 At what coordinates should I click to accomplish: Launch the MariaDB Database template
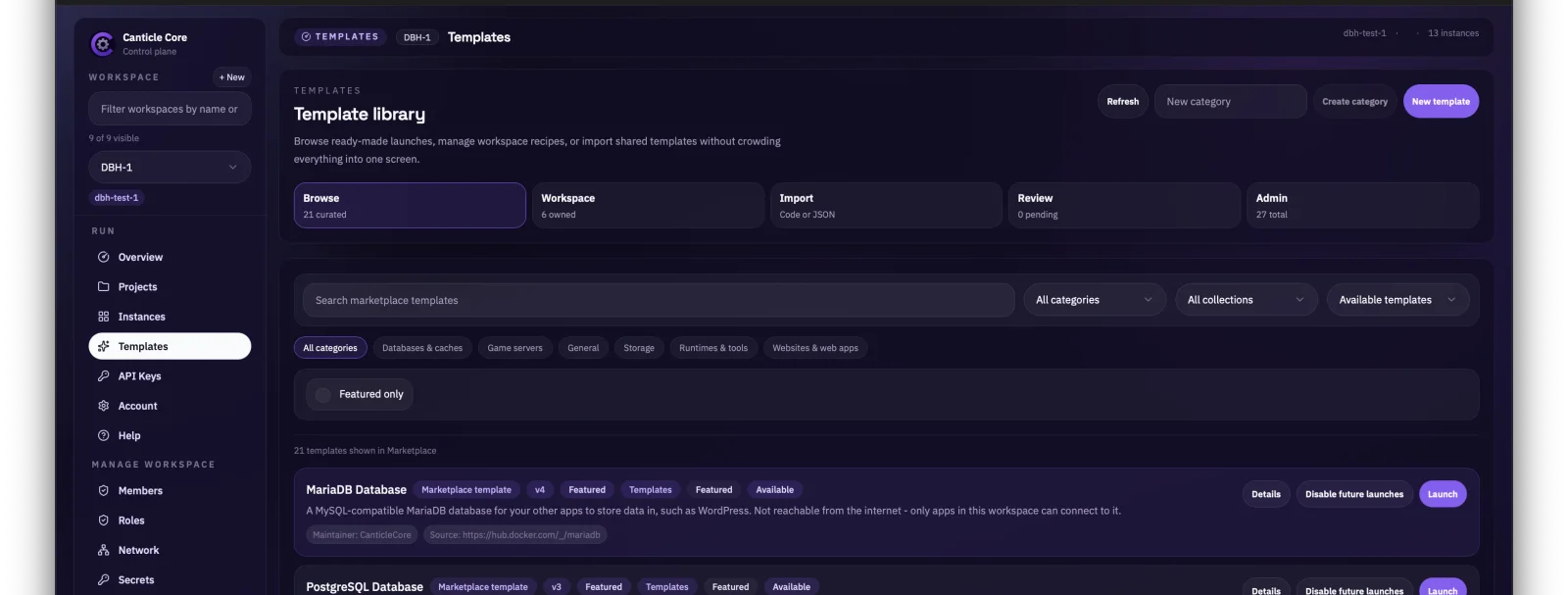tap(1443, 494)
